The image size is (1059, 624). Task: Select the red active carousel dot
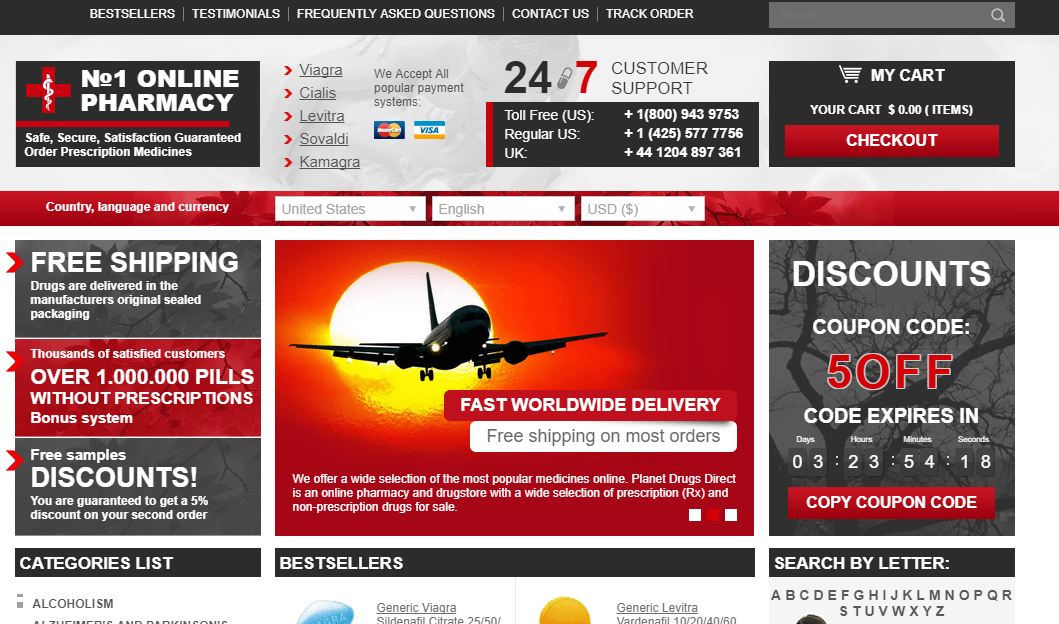713,515
